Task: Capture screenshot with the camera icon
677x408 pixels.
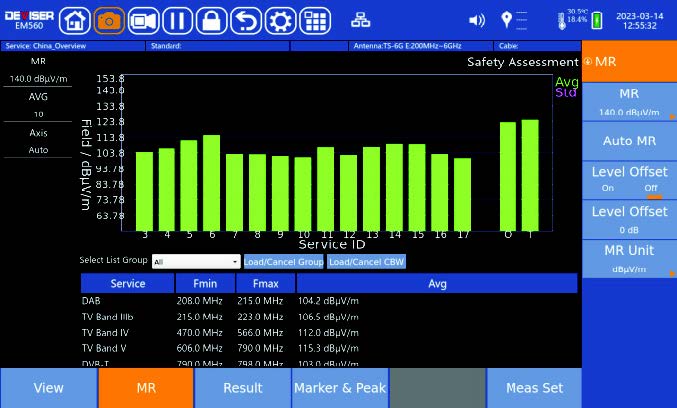Action: (x=109, y=20)
